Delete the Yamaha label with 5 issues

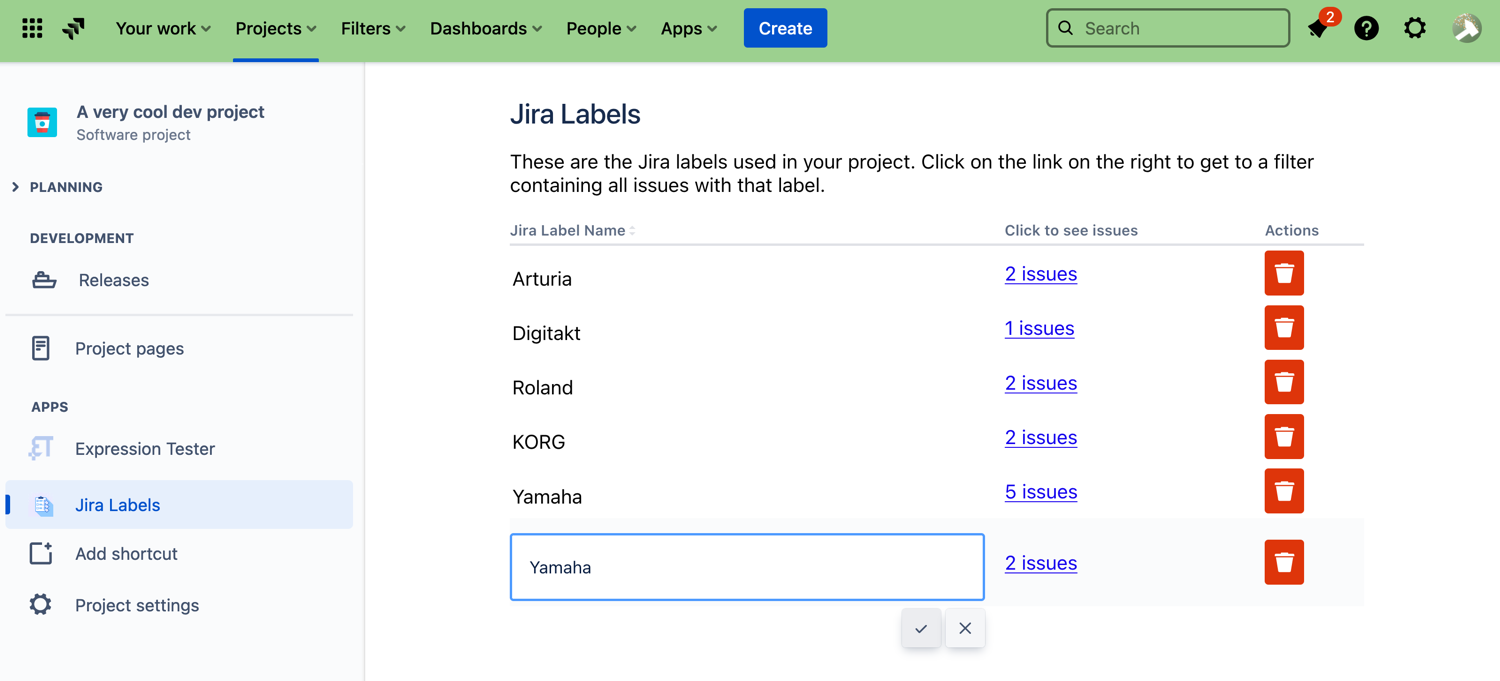(1284, 491)
